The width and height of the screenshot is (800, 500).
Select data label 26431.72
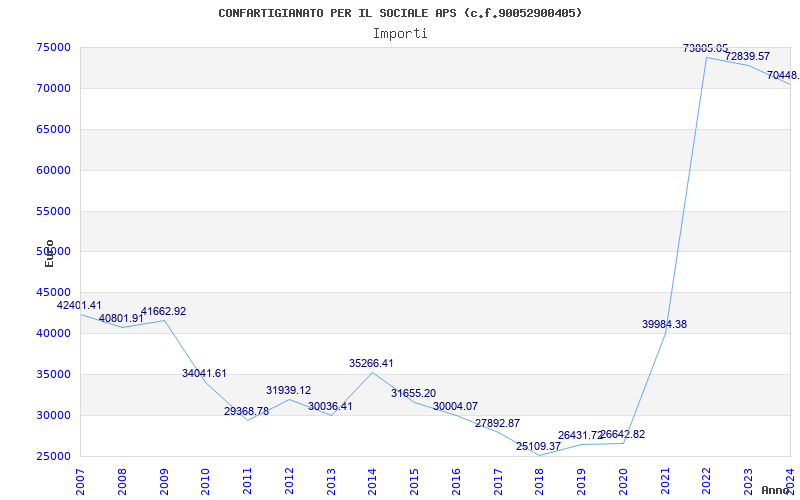point(581,435)
